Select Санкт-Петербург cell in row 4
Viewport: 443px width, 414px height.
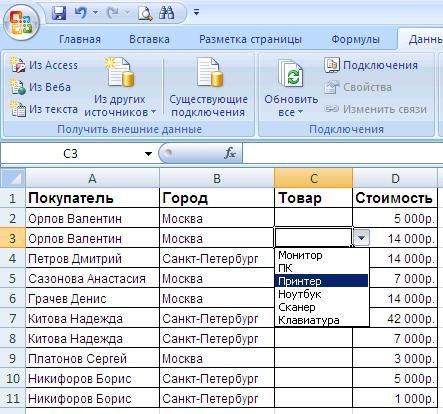(x=217, y=258)
